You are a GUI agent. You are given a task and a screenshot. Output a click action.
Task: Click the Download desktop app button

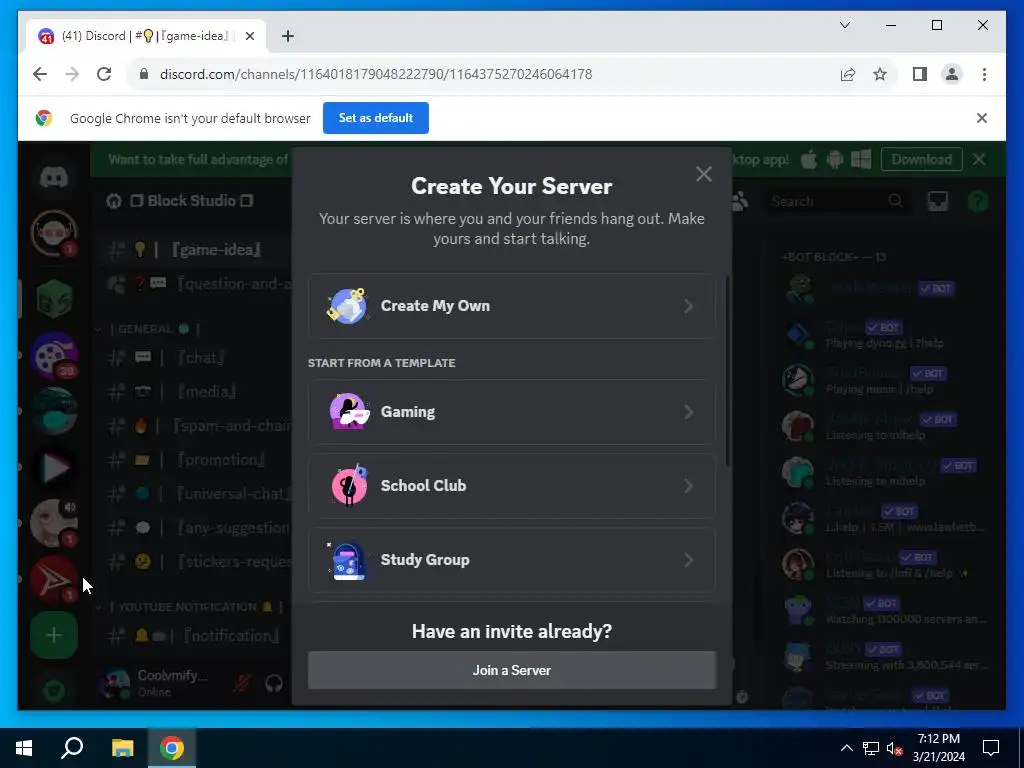pyautogui.click(x=921, y=159)
